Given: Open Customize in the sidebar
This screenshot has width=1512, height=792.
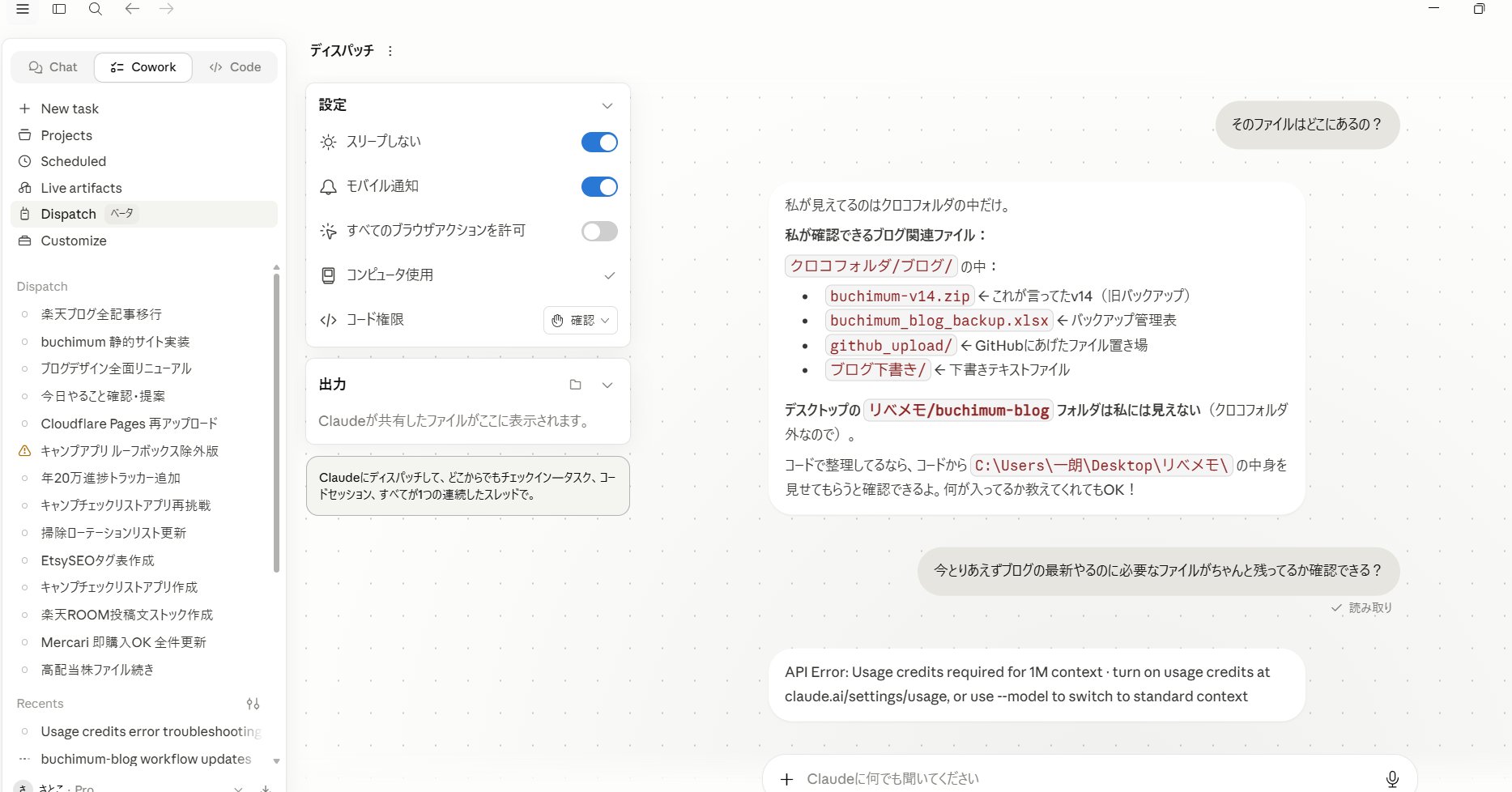Looking at the screenshot, I should pos(144,241).
